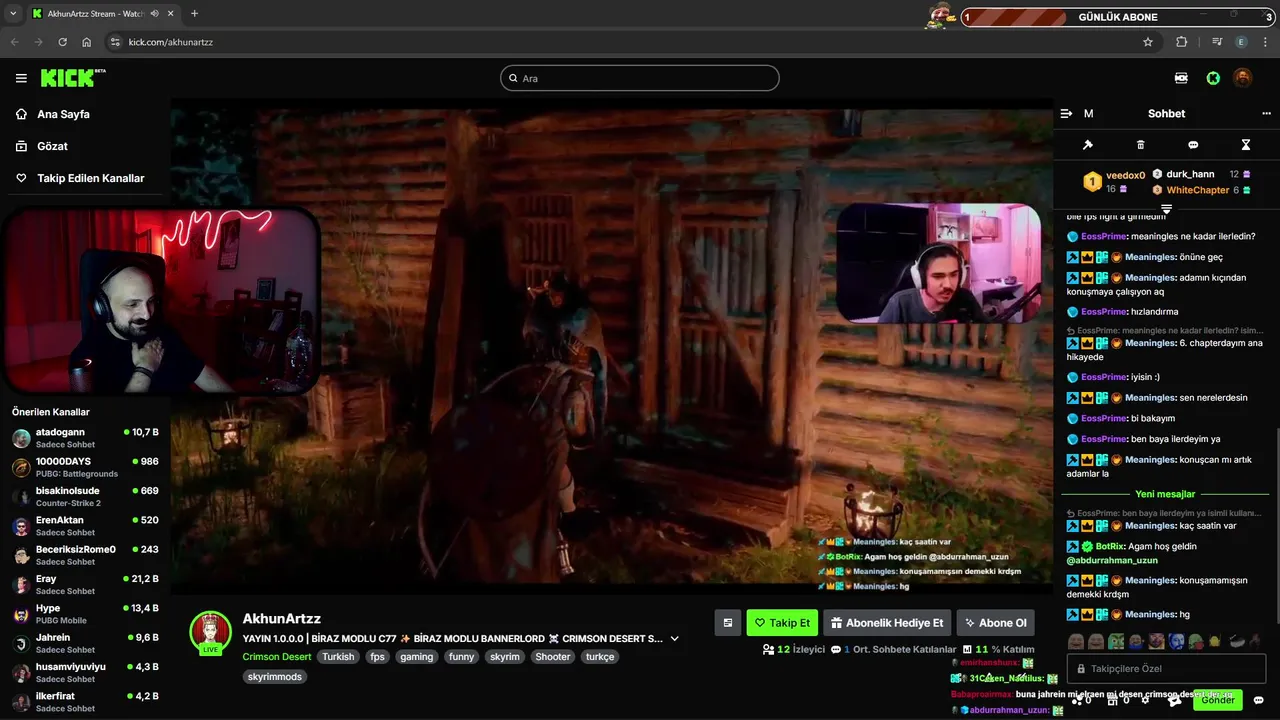Click the turkçe tag
This screenshot has width=1280, height=720.
tap(600, 657)
